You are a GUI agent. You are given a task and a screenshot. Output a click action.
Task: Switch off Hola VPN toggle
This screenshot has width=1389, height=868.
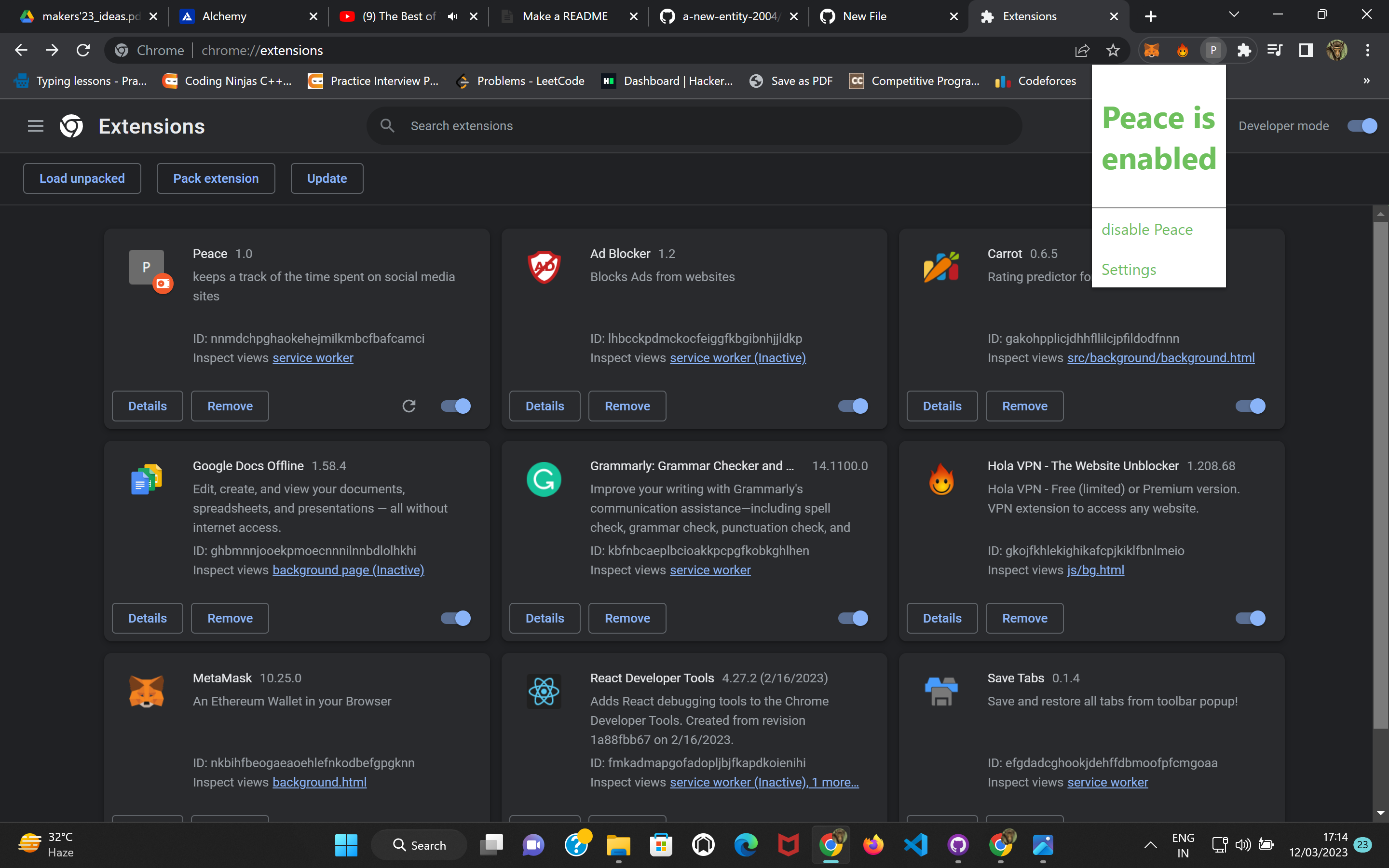pyautogui.click(x=1250, y=618)
